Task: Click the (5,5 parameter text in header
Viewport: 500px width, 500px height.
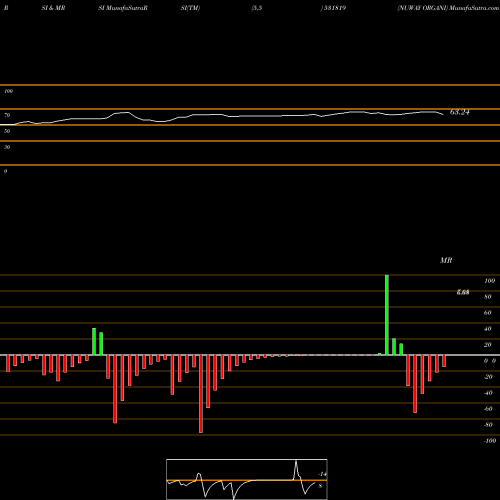Action: coord(257,8)
